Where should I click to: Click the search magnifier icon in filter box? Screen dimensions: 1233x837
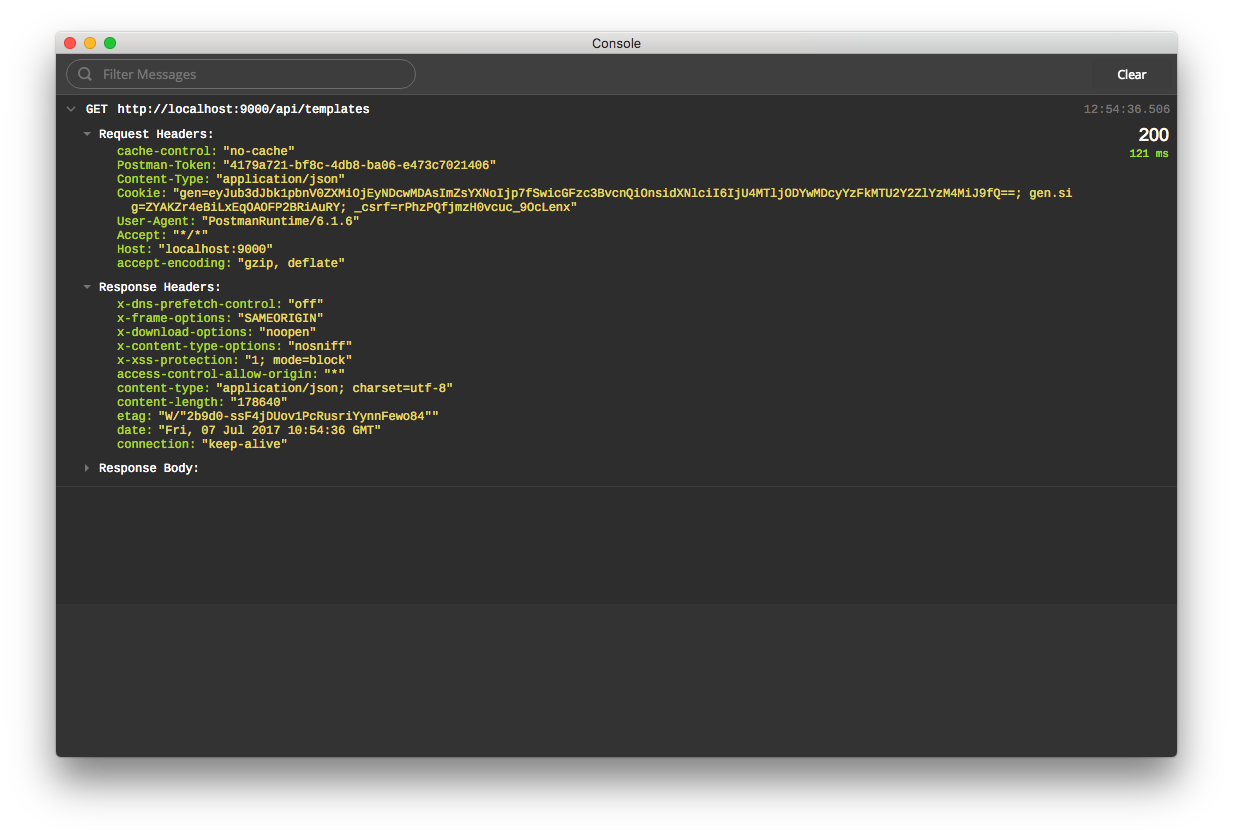coord(85,74)
